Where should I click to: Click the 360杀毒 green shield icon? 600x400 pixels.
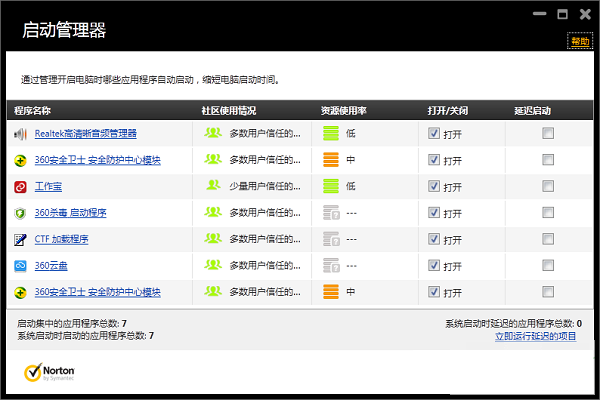[19, 213]
